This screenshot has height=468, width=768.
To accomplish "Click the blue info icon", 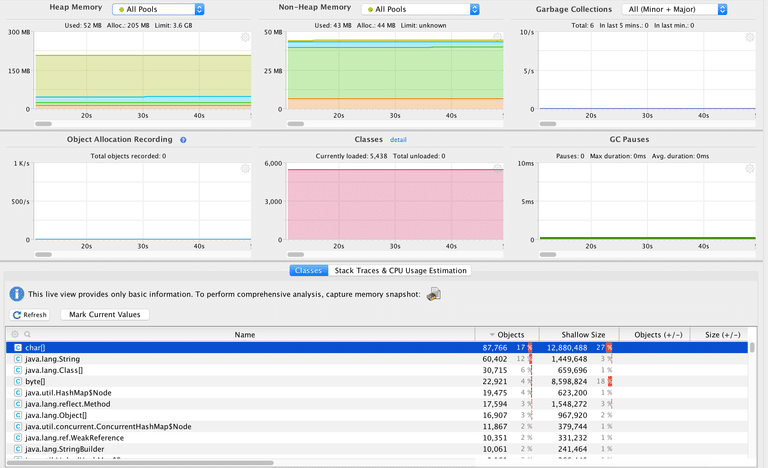I will (17, 294).
